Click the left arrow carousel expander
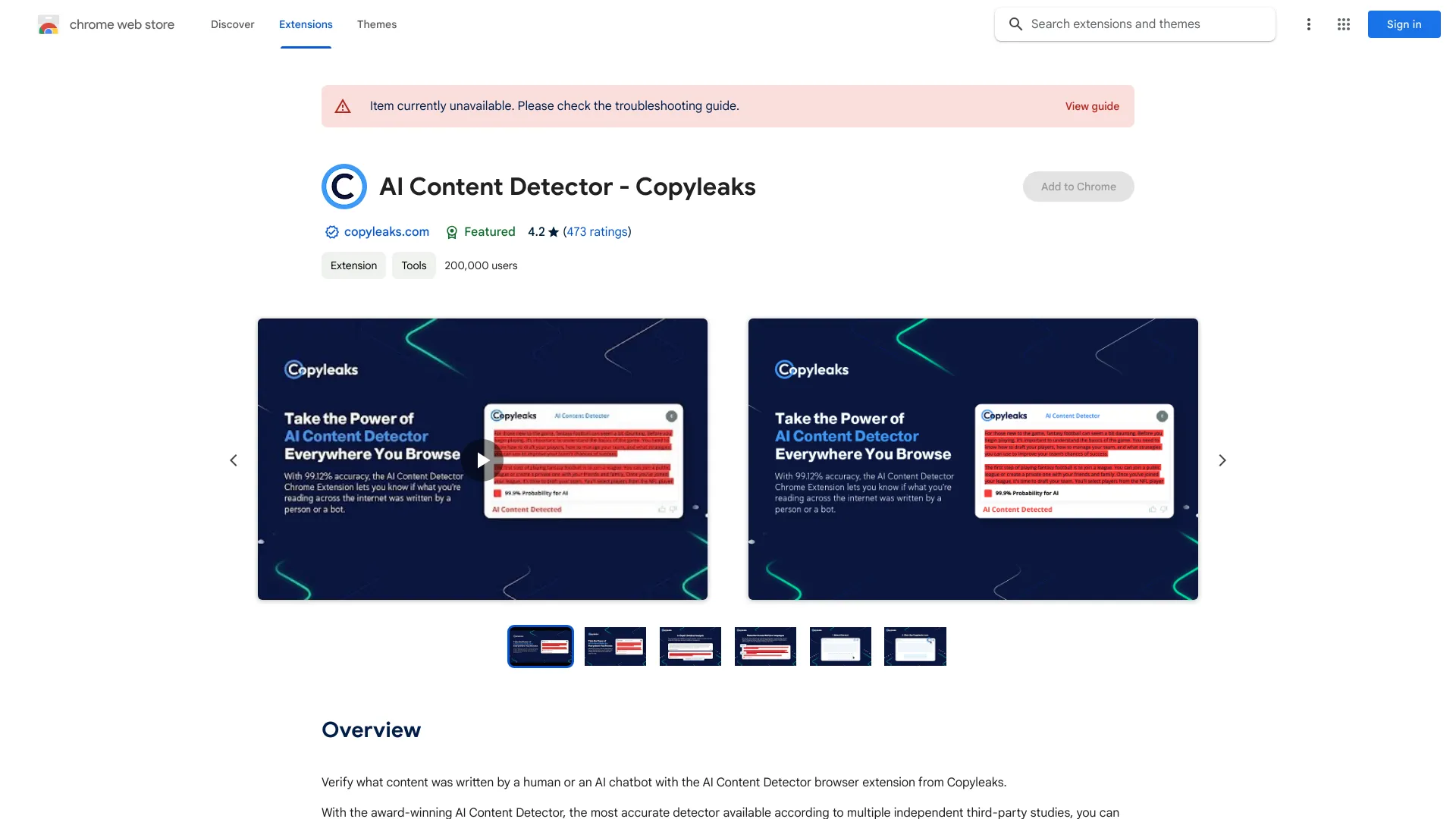Viewport: 1456px width, 819px height. (233, 460)
